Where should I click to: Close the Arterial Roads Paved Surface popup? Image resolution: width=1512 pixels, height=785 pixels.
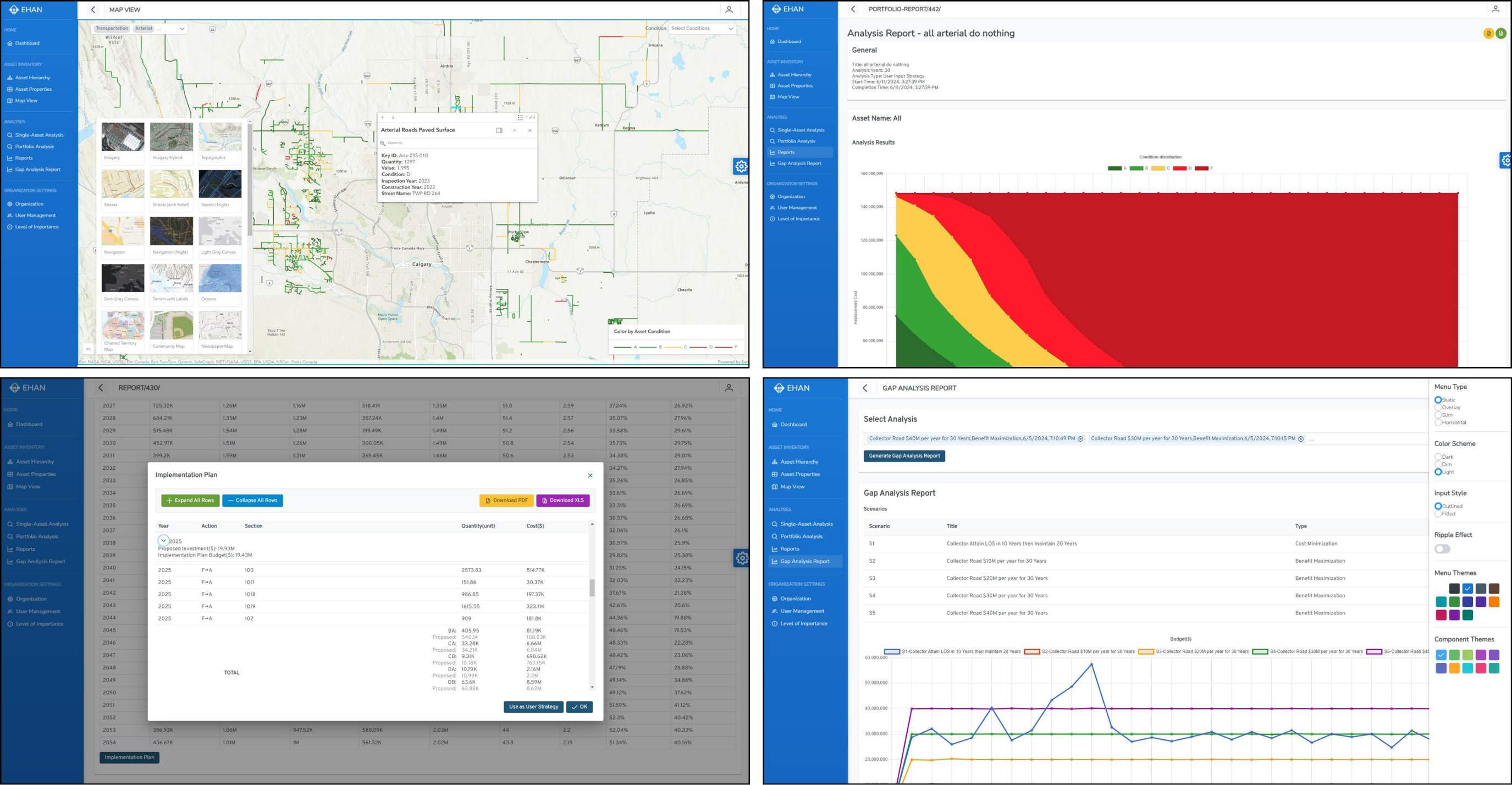coord(529,130)
